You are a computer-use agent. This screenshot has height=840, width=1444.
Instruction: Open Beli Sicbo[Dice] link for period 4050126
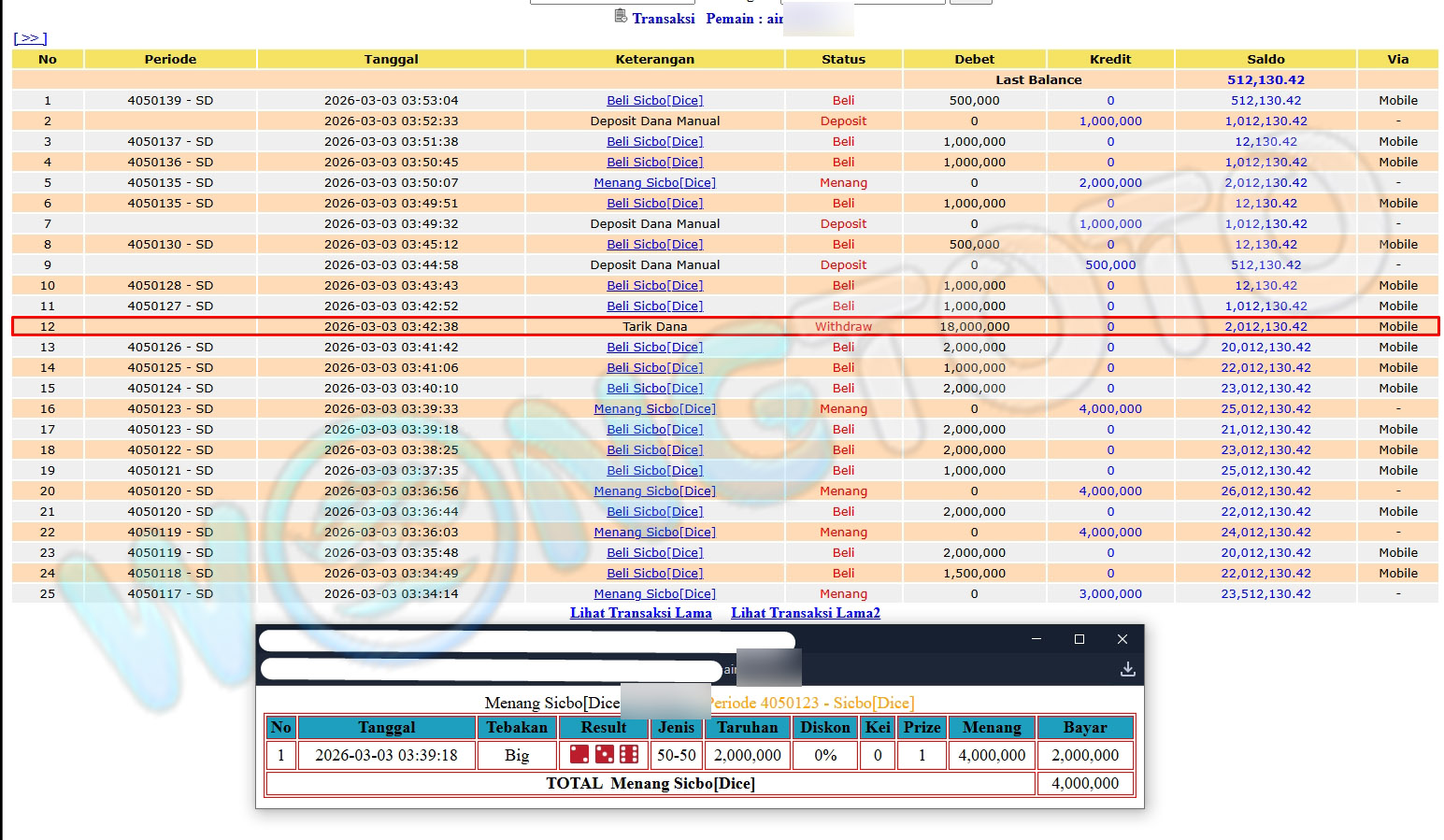click(x=654, y=348)
